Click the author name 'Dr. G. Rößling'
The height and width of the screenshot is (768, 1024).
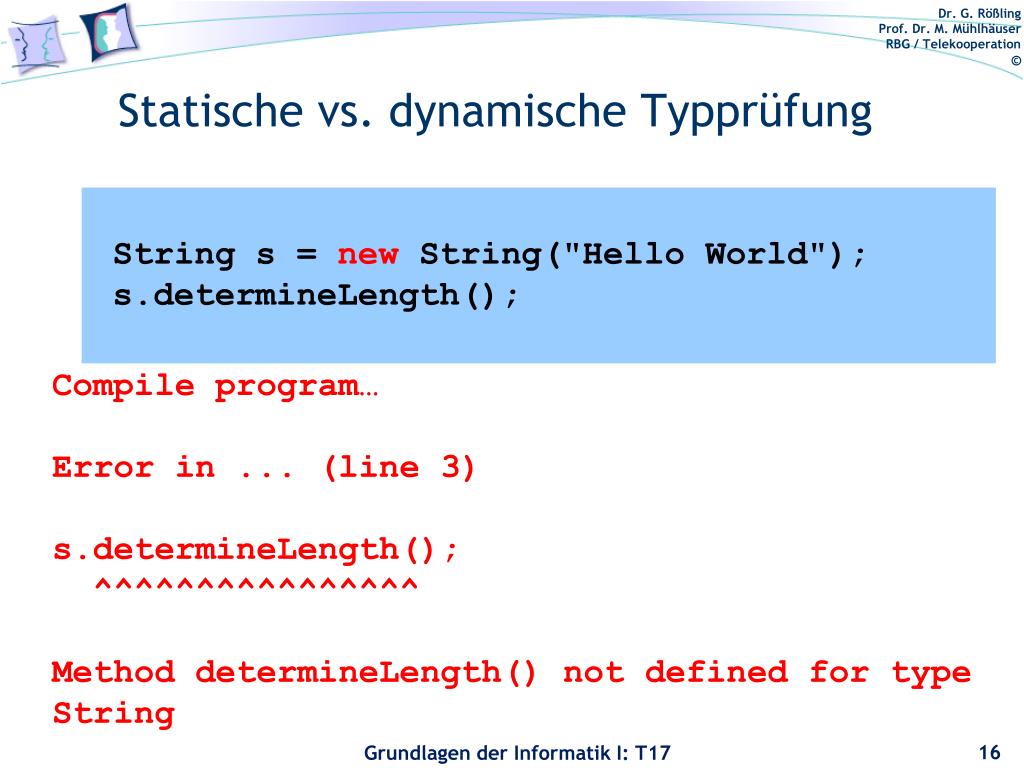(978, 13)
